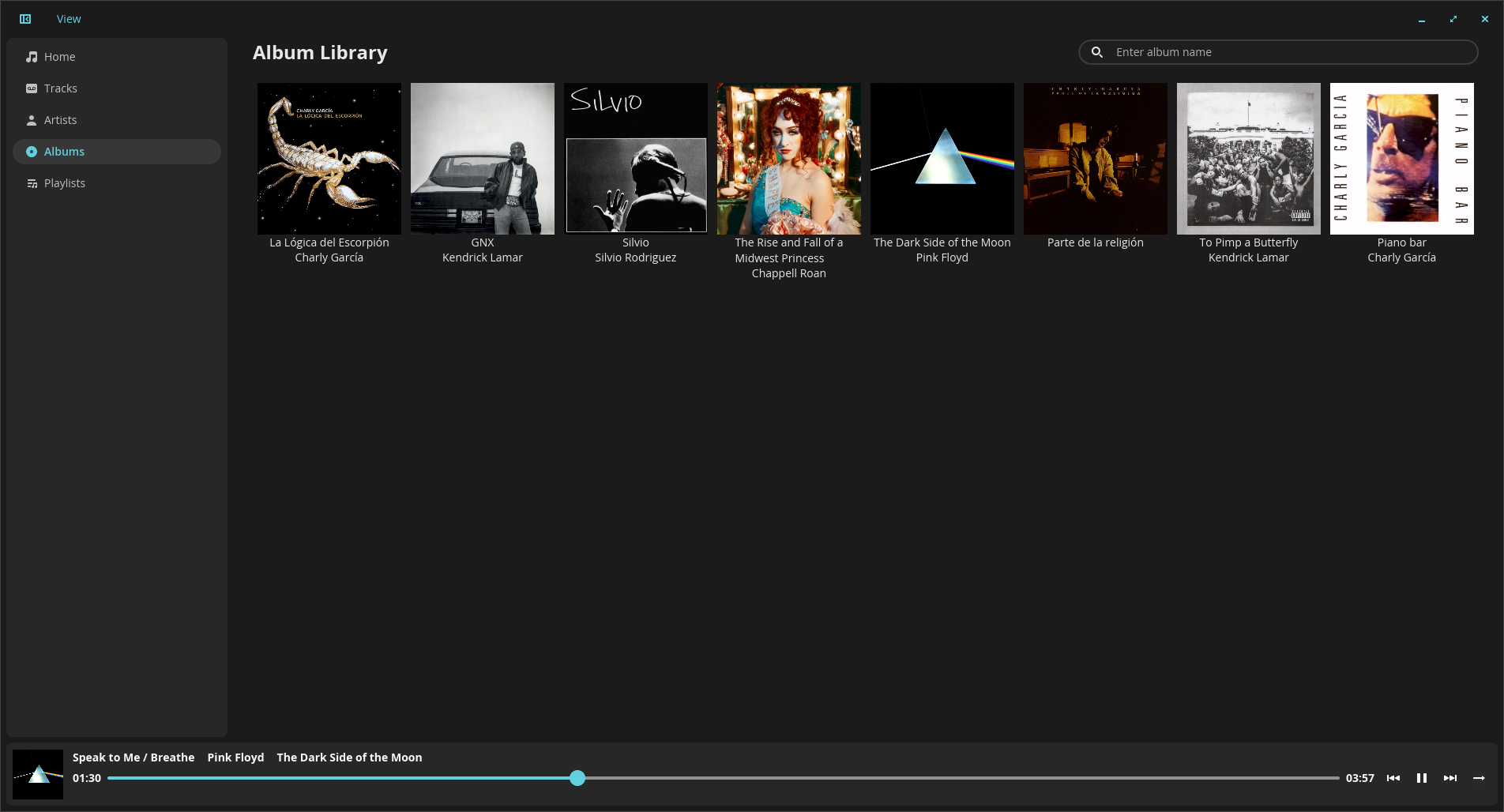The image size is (1504, 812).
Task: Open the Artists section
Action: coord(117,120)
